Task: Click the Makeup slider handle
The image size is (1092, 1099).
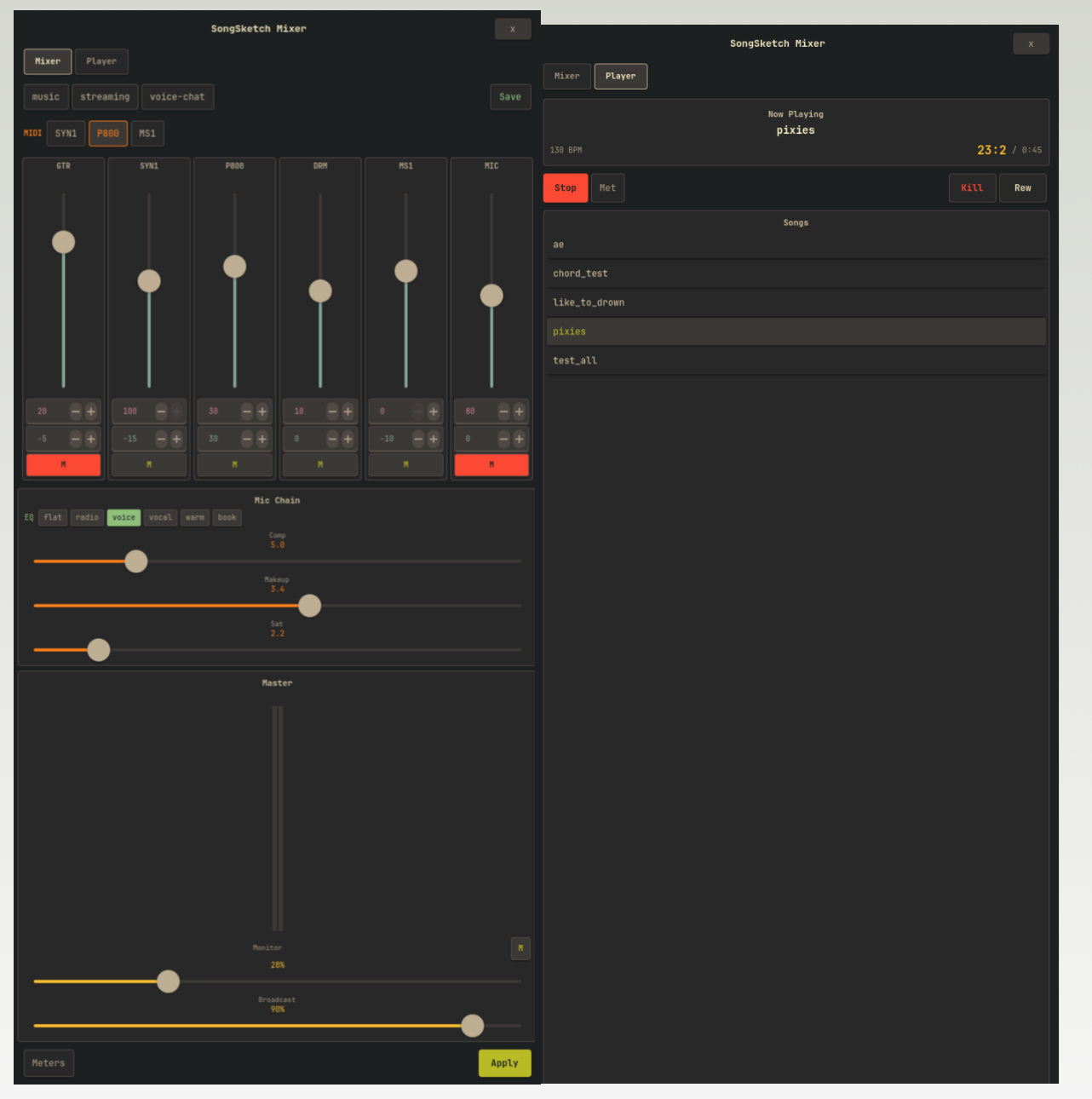Action: click(x=310, y=606)
